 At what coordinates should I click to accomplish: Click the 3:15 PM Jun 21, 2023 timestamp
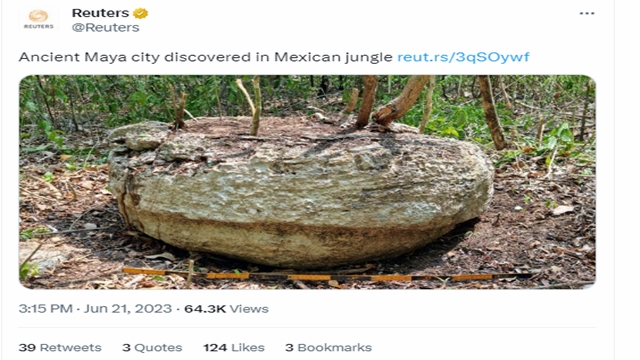click(x=95, y=309)
